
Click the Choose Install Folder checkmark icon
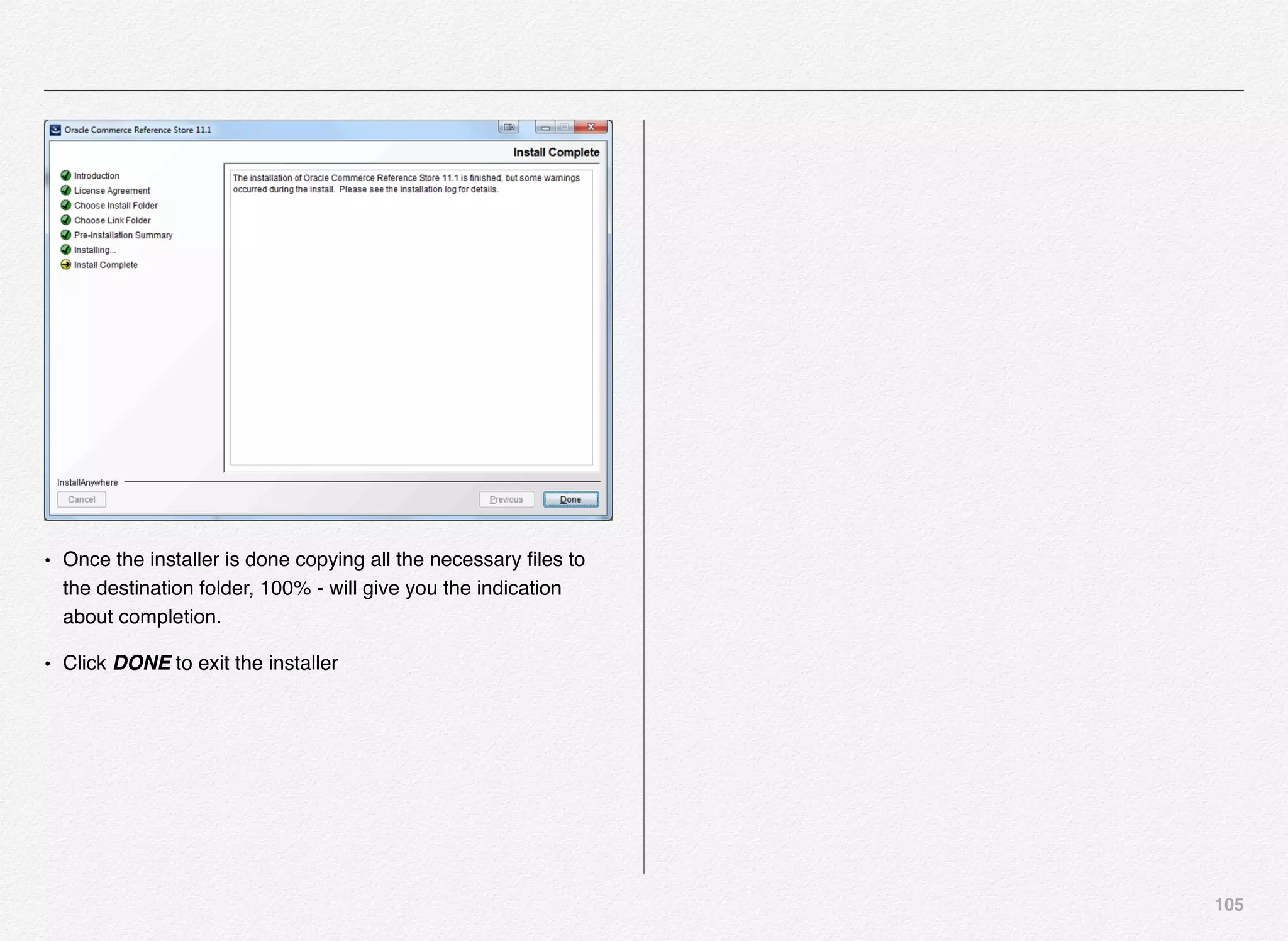(65, 205)
